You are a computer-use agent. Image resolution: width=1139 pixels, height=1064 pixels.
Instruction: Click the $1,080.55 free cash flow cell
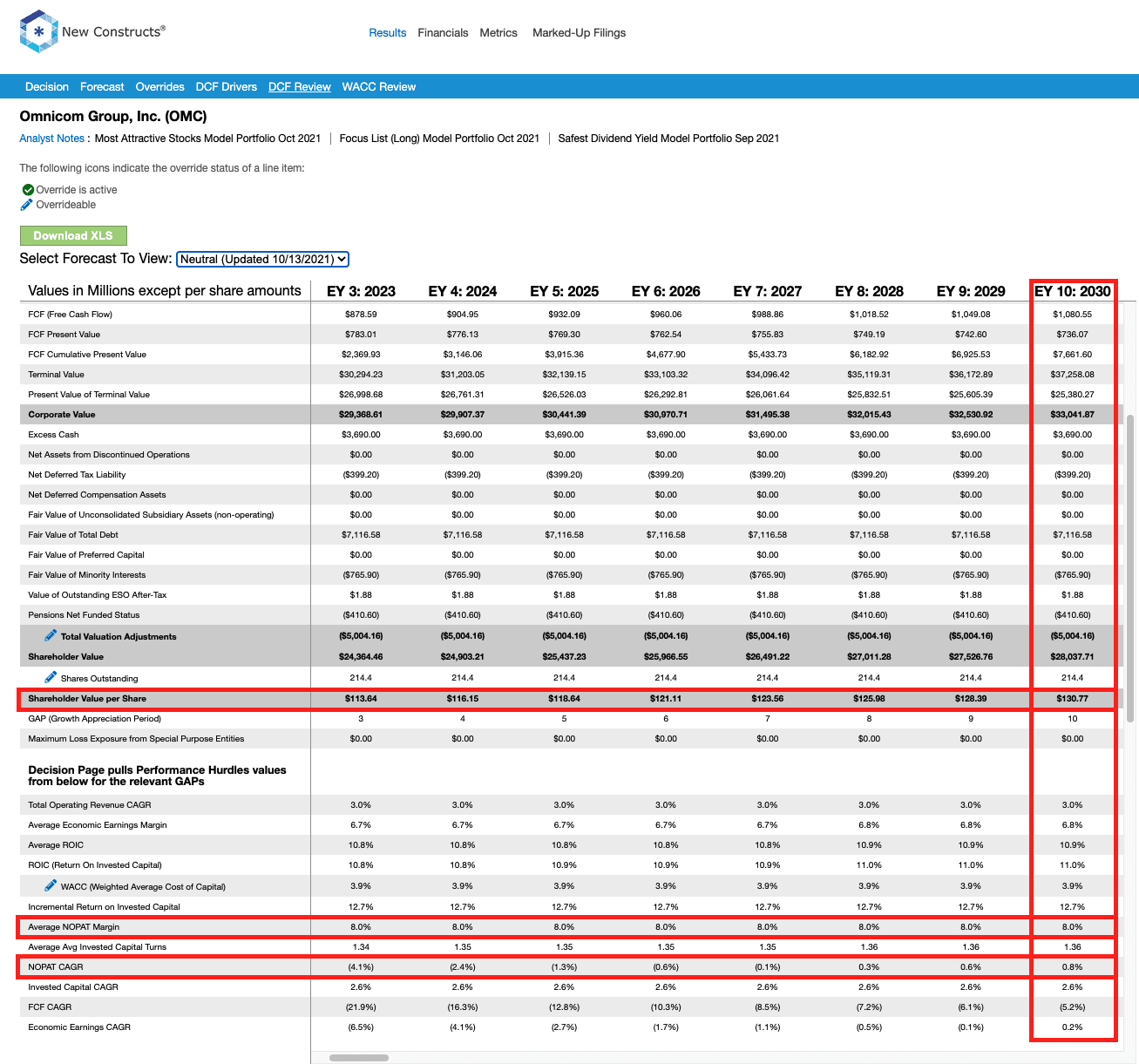pyautogui.click(x=1073, y=315)
